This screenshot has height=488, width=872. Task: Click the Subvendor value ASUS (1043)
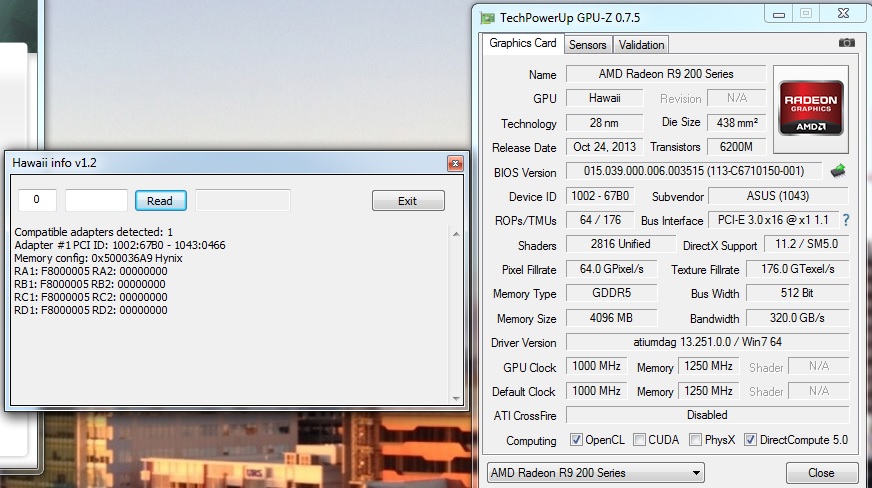[x=778, y=196]
